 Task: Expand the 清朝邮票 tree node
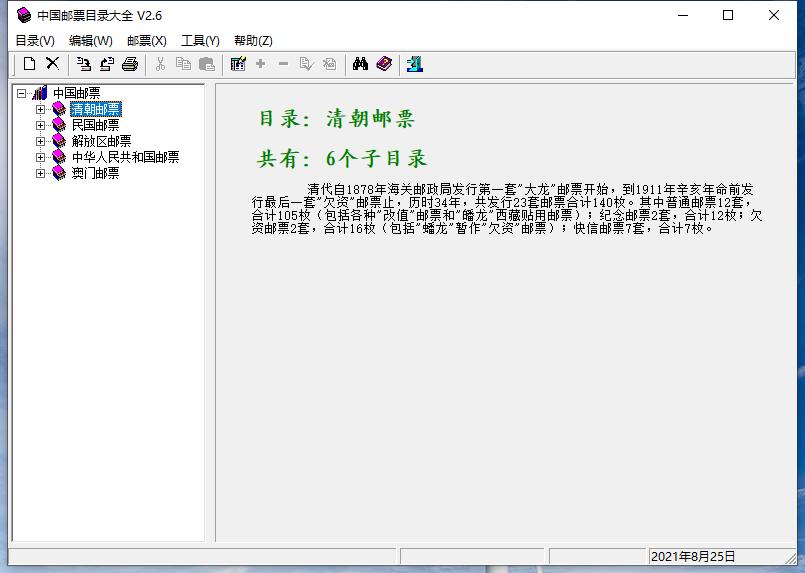pos(41,109)
